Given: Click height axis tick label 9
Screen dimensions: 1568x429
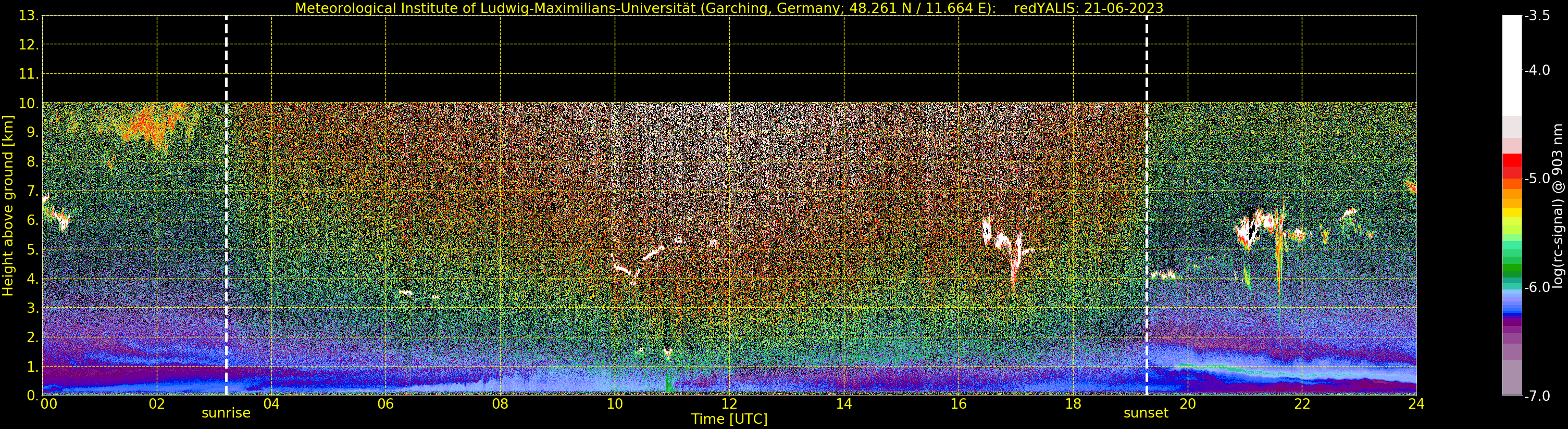Looking at the screenshot, I should coord(32,133).
